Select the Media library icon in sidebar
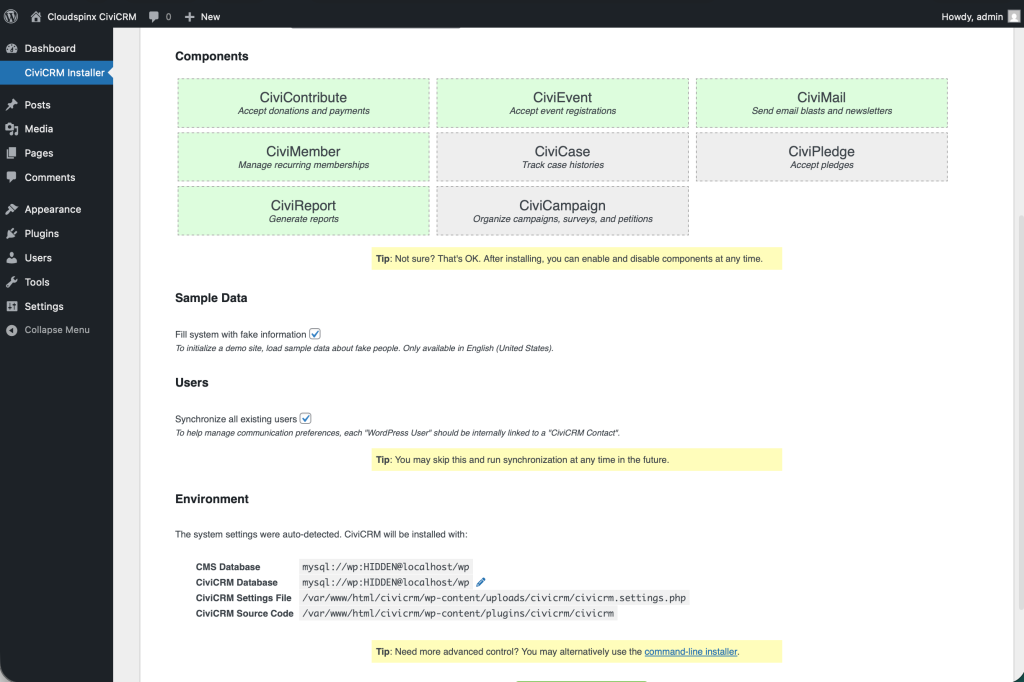1024x682 pixels. [x=14, y=129]
